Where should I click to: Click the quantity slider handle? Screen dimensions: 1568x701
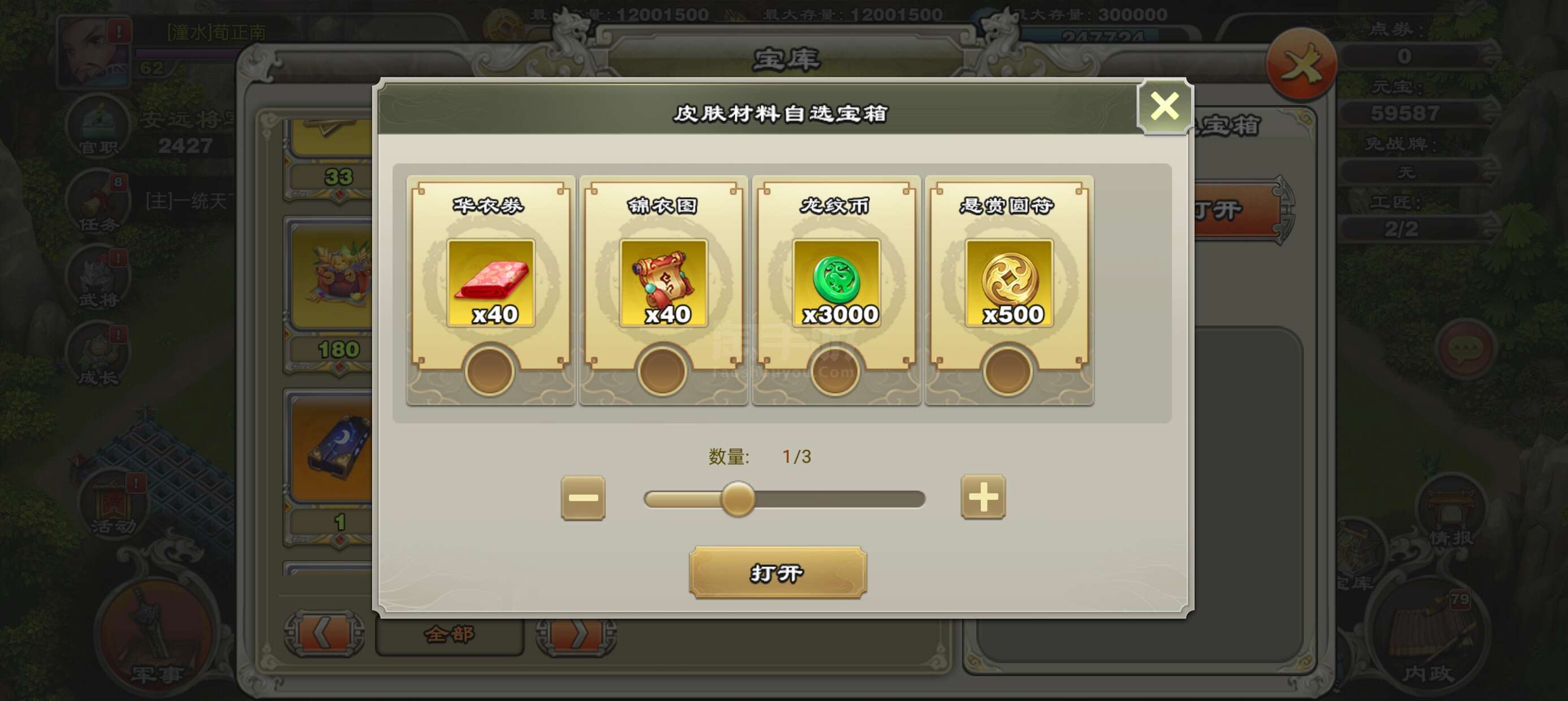(738, 499)
